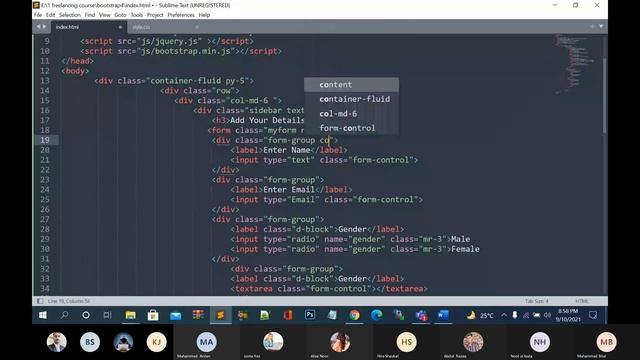
Task: Click the Line/Column indicator in status bar
Action: (69, 301)
